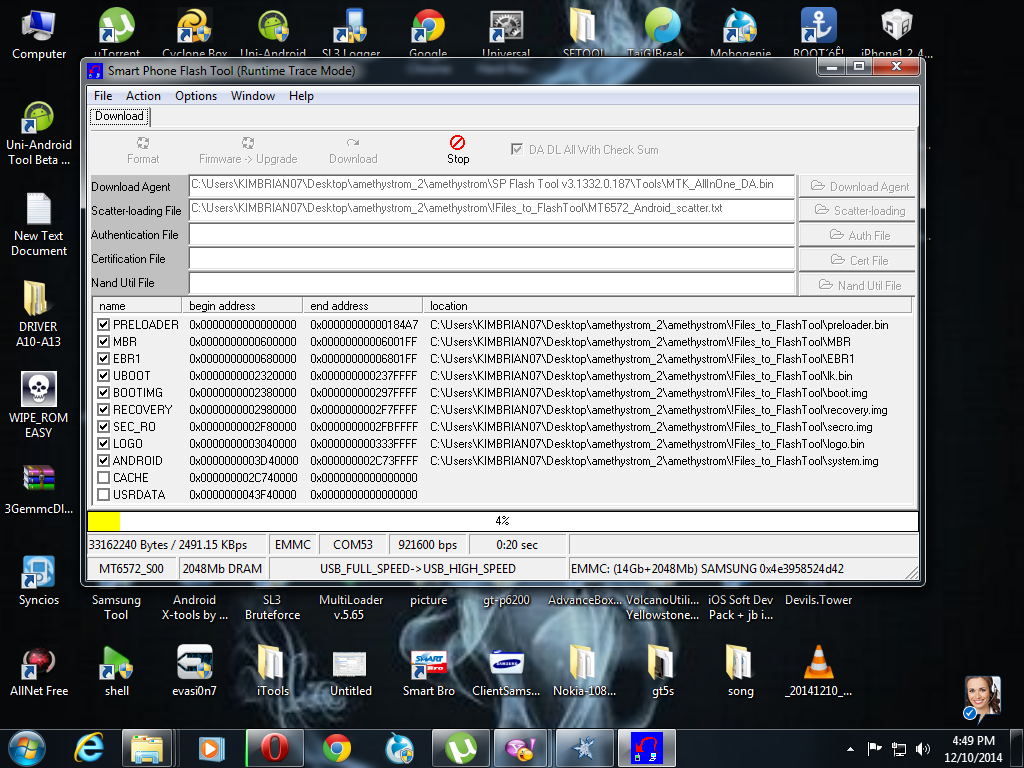Open the Action menu
1024x768 pixels.
(x=143, y=96)
